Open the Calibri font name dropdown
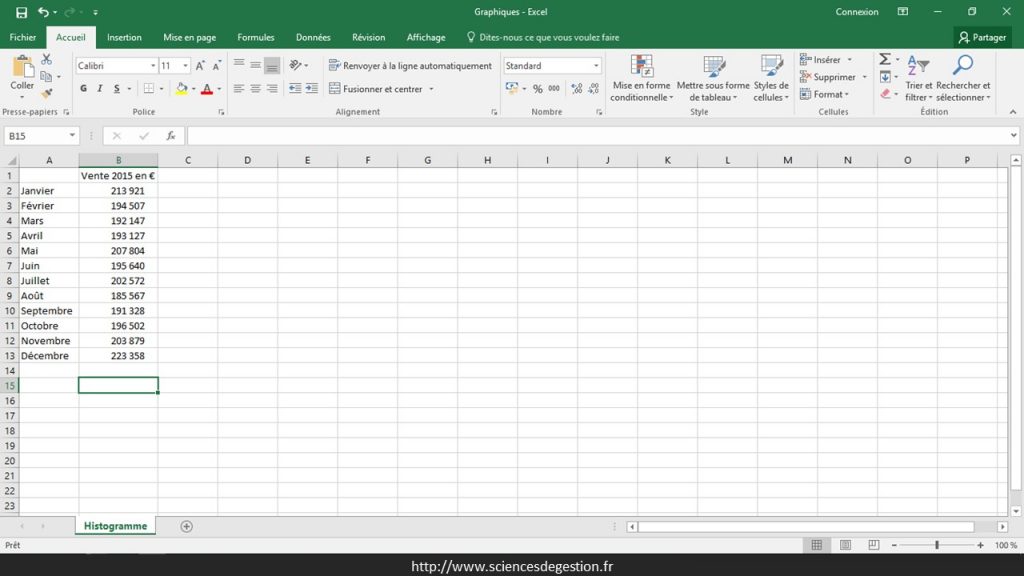This screenshot has height=576, width=1024. (x=152, y=64)
